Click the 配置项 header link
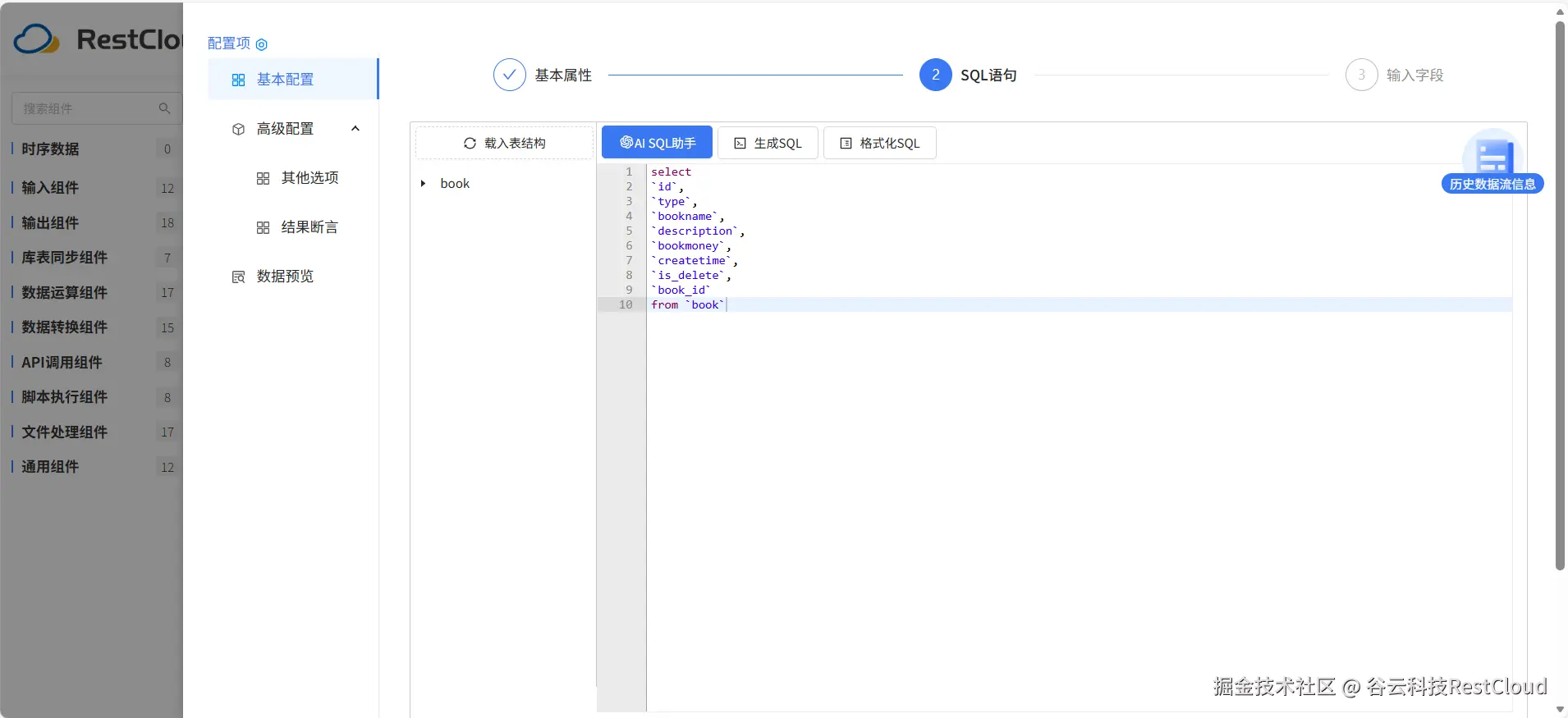The height and width of the screenshot is (718, 1568). (229, 43)
